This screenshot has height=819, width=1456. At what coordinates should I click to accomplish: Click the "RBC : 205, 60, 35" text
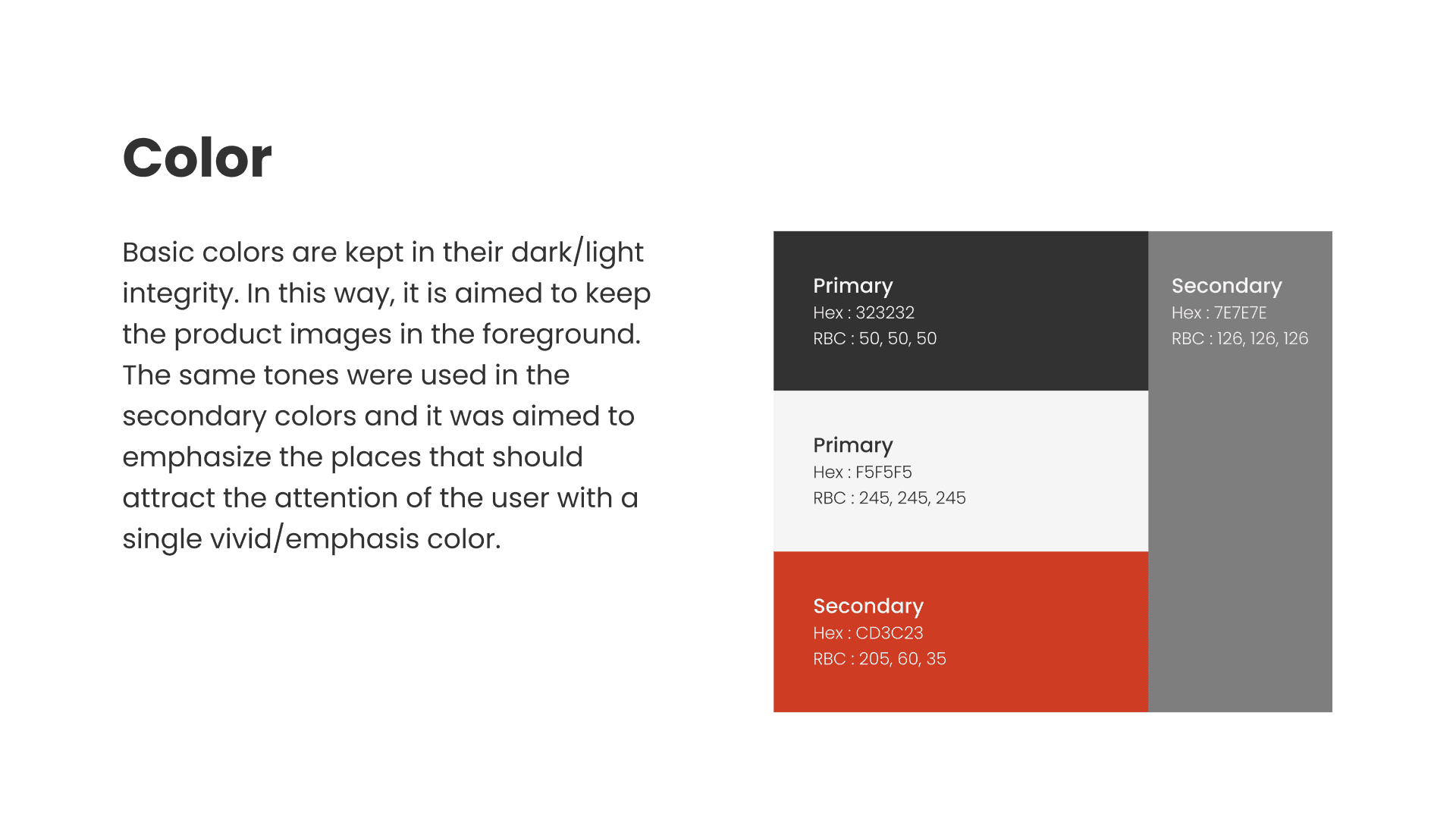coord(879,658)
